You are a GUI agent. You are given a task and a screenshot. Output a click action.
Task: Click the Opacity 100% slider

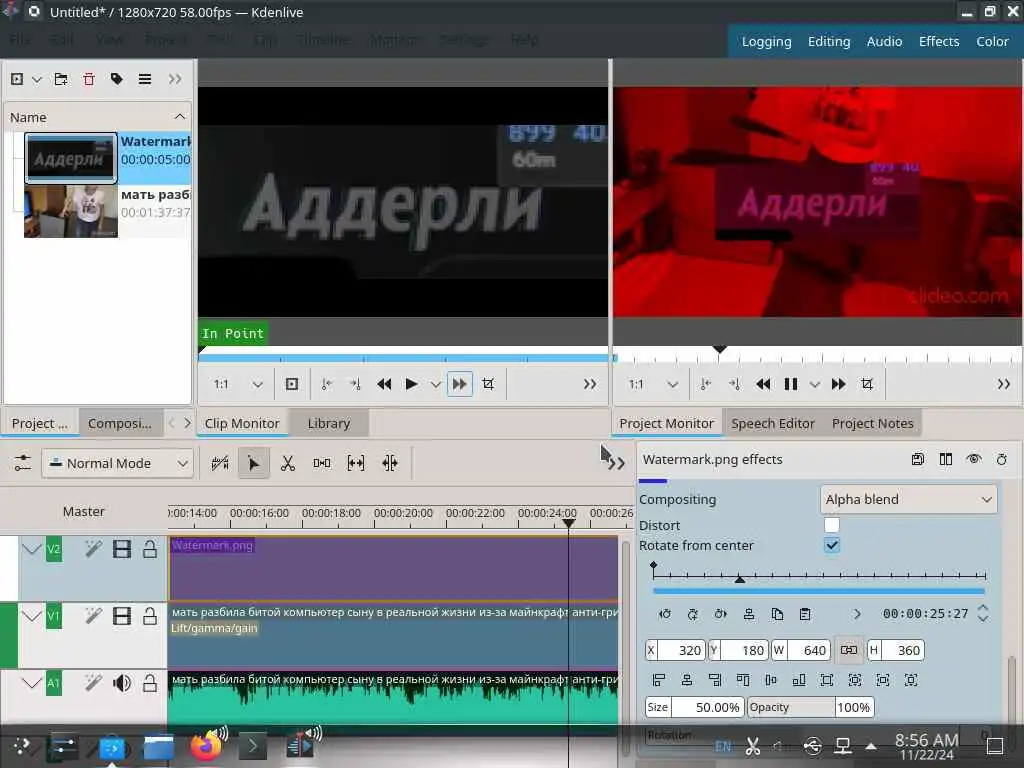point(810,707)
